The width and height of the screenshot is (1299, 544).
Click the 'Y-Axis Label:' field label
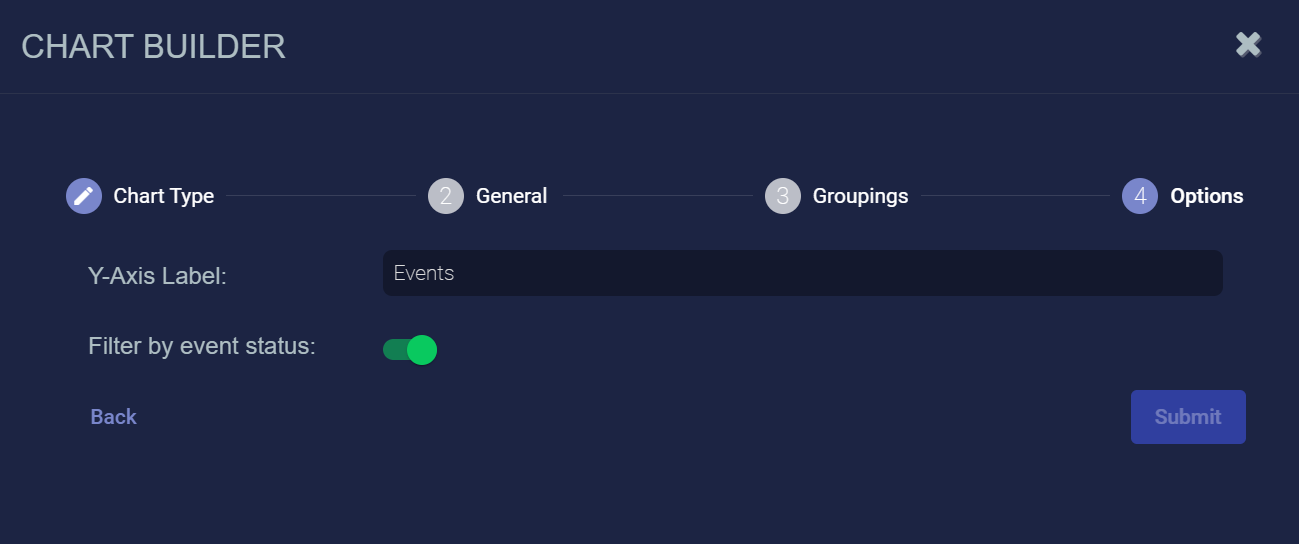pyautogui.click(x=158, y=275)
